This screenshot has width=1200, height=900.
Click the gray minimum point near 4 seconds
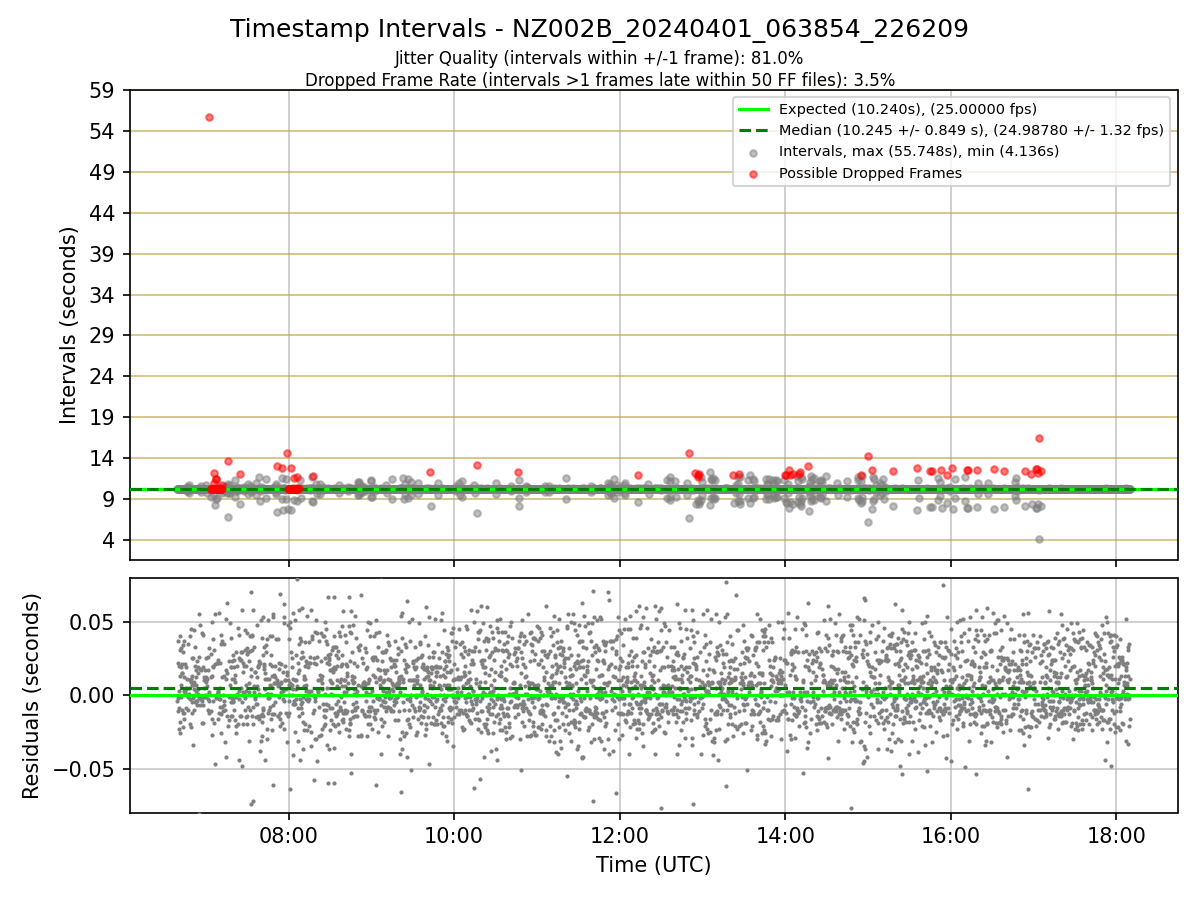coord(1039,539)
